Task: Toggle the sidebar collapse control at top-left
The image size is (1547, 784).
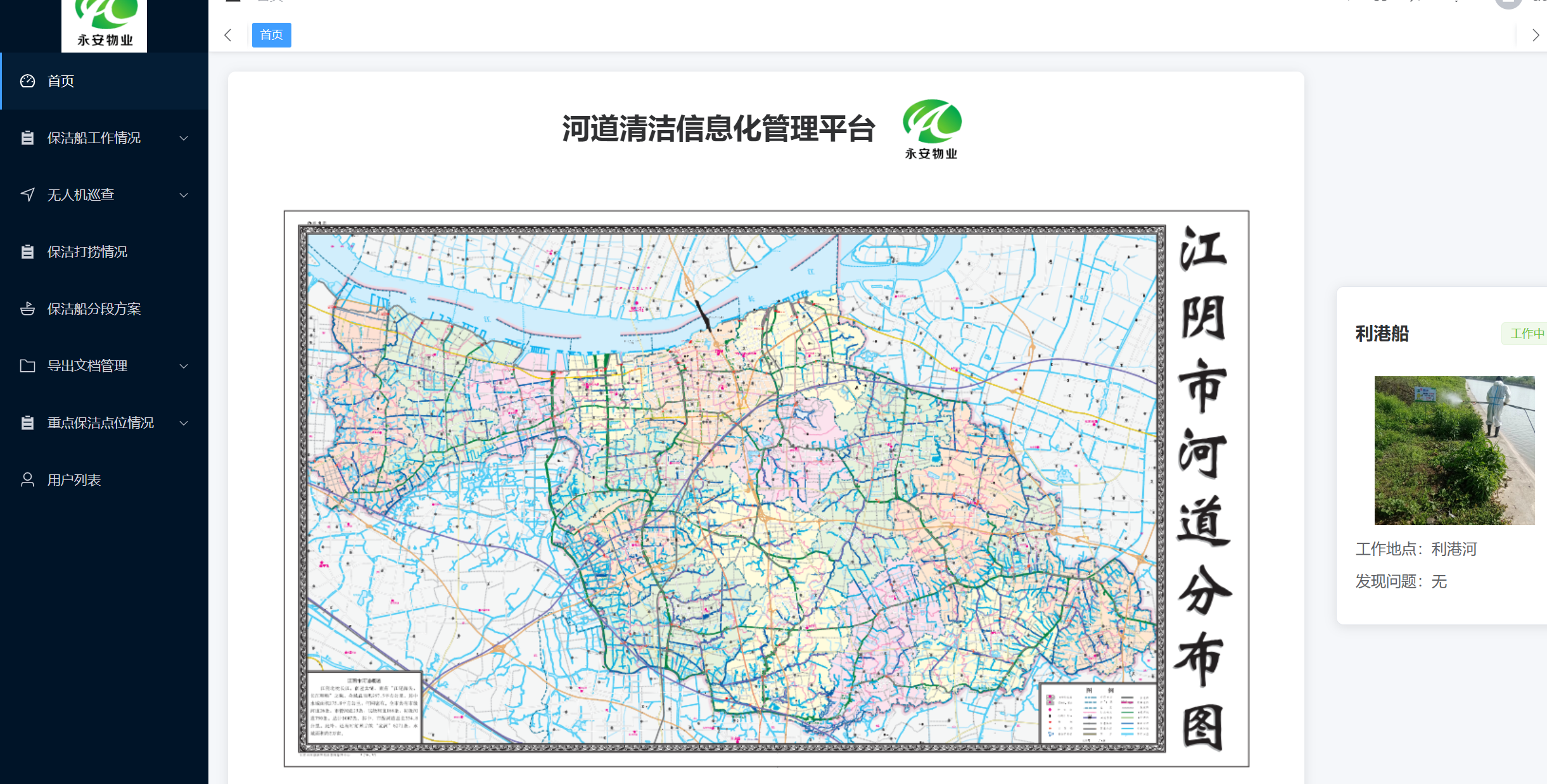Action: pos(232,3)
